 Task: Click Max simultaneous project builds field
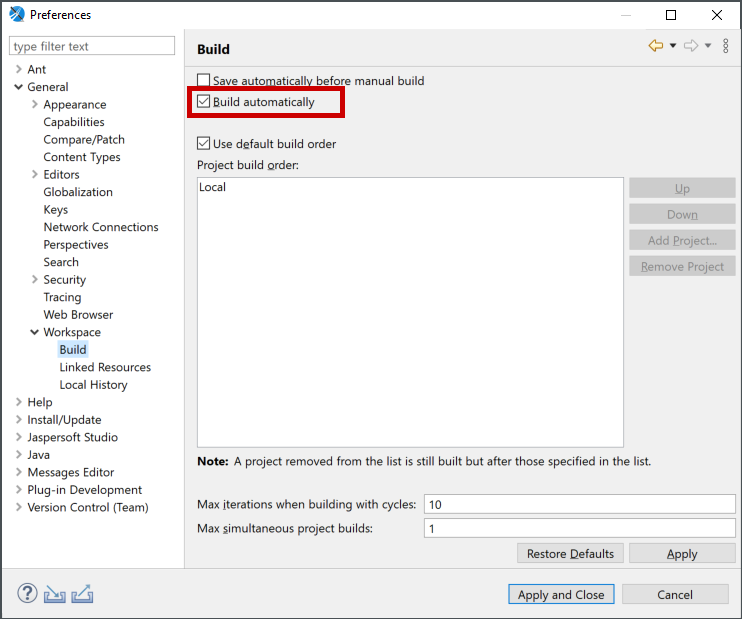tap(580, 528)
